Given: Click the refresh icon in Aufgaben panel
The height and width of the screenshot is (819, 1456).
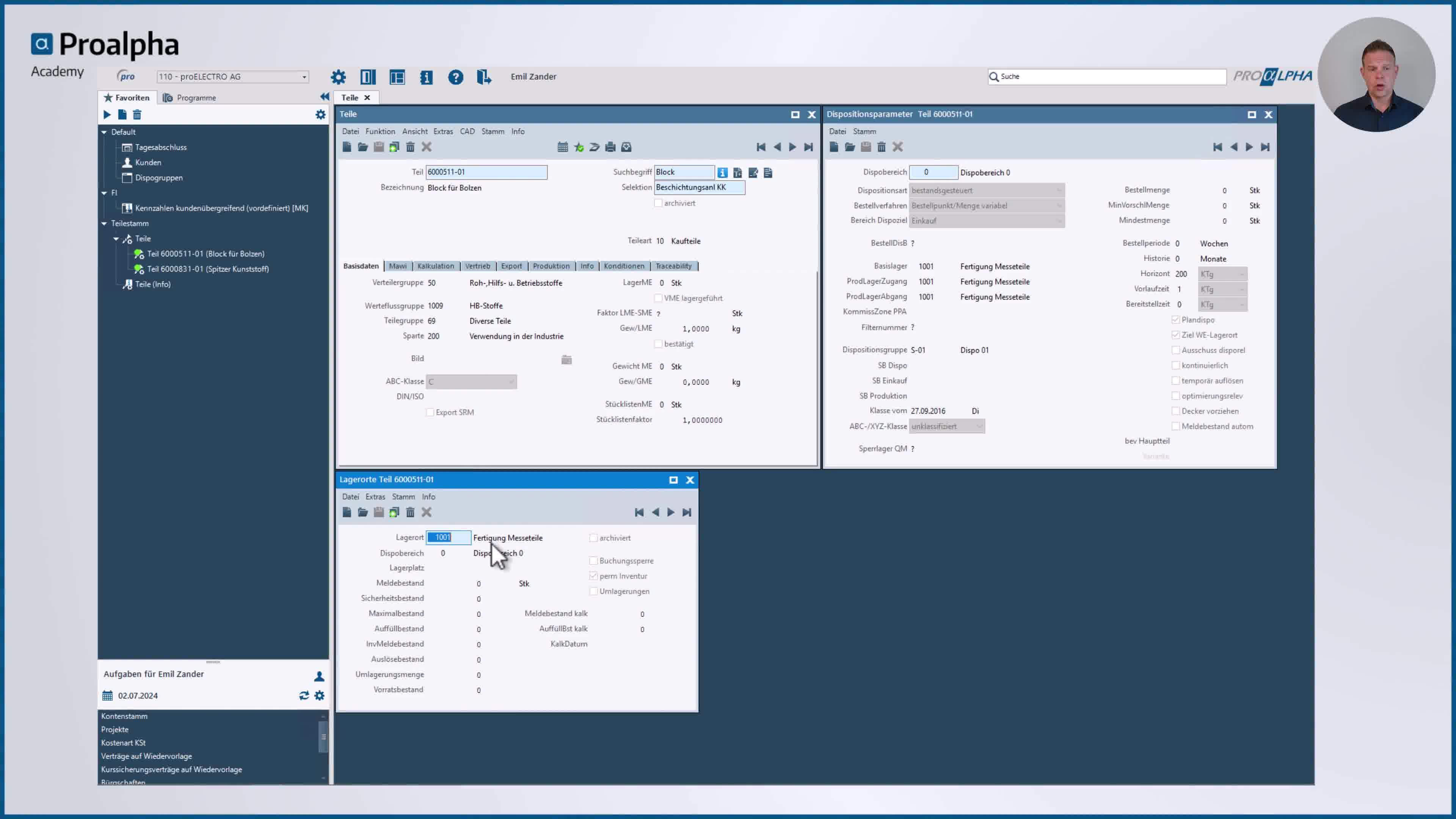Looking at the screenshot, I should [304, 695].
